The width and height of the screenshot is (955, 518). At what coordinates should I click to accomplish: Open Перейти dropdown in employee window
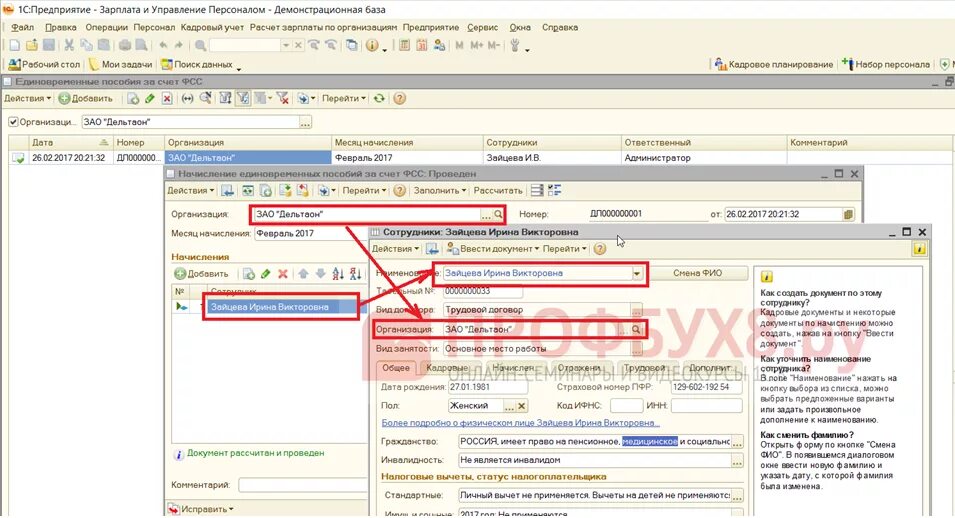pos(565,249)
